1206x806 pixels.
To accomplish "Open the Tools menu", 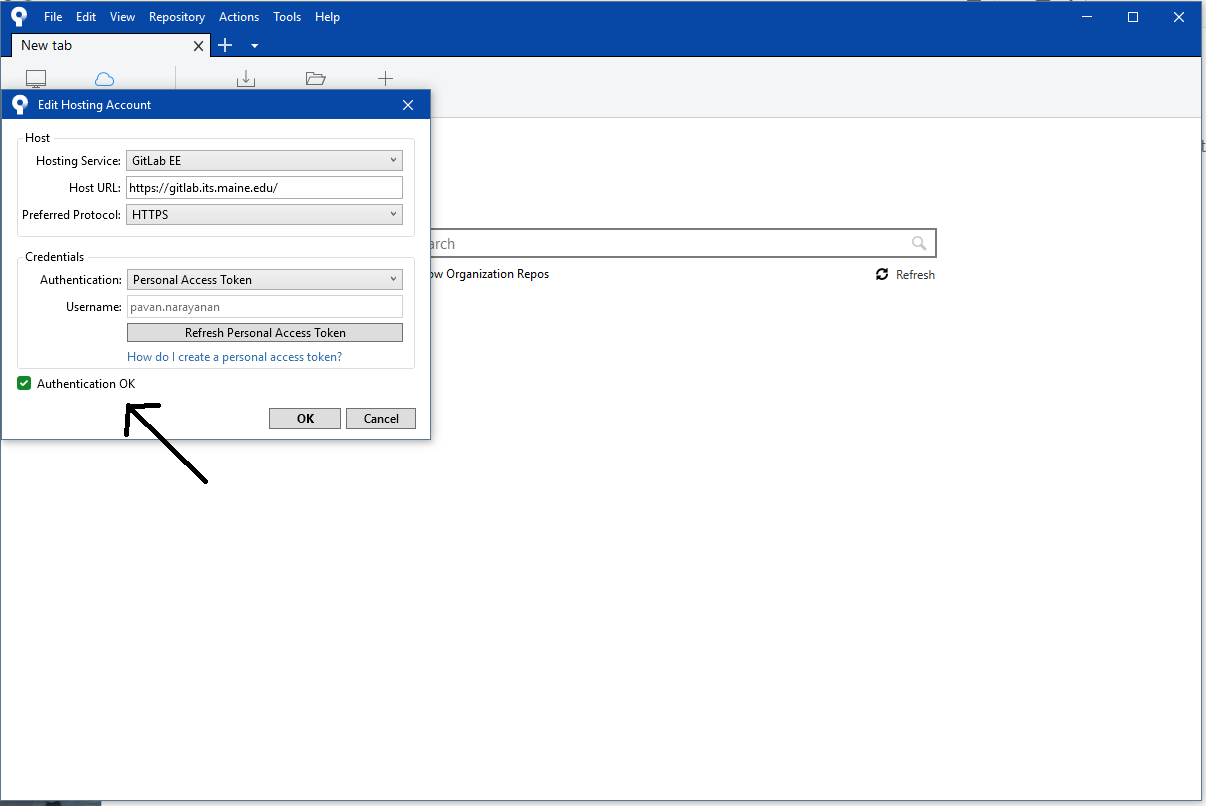I will point(287,17).
